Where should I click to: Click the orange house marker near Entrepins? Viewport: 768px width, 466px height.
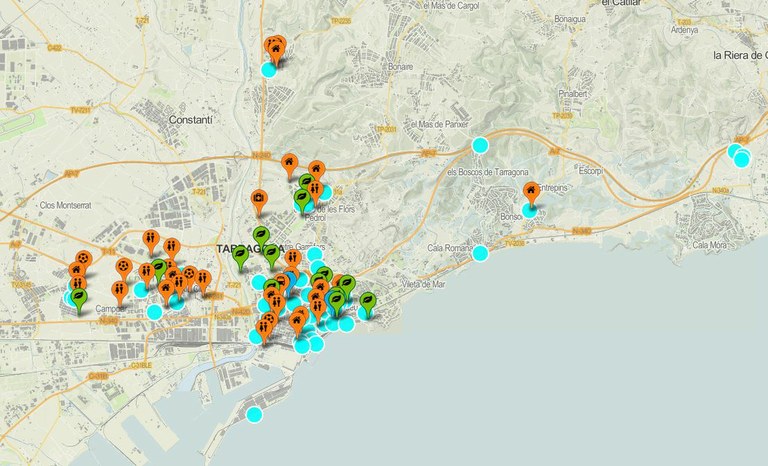point(531,190)
